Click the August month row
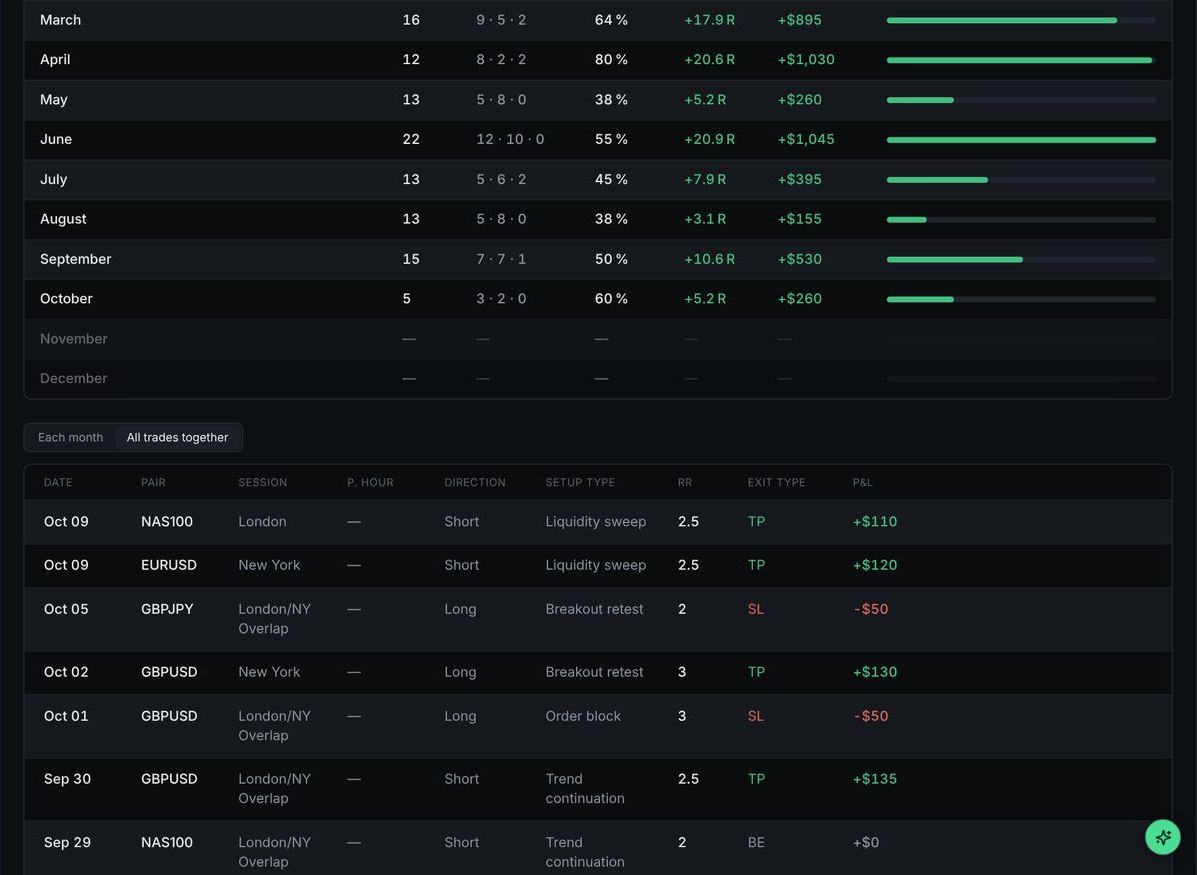This screenshot has width=1197, height=875. pos(598,219)
